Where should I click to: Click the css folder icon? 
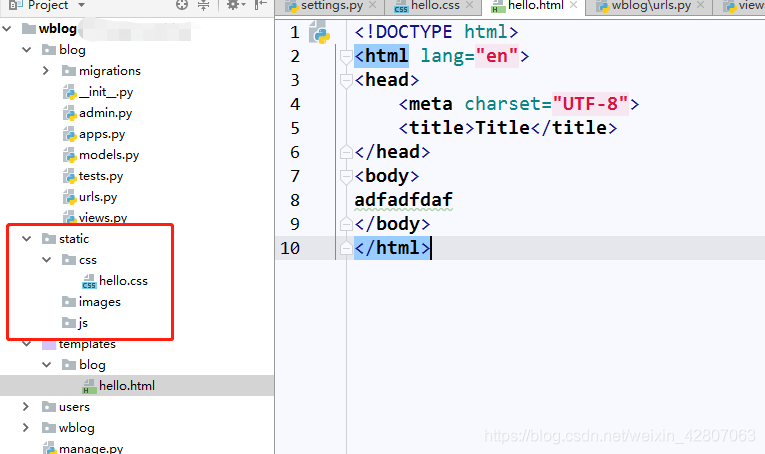69,259
